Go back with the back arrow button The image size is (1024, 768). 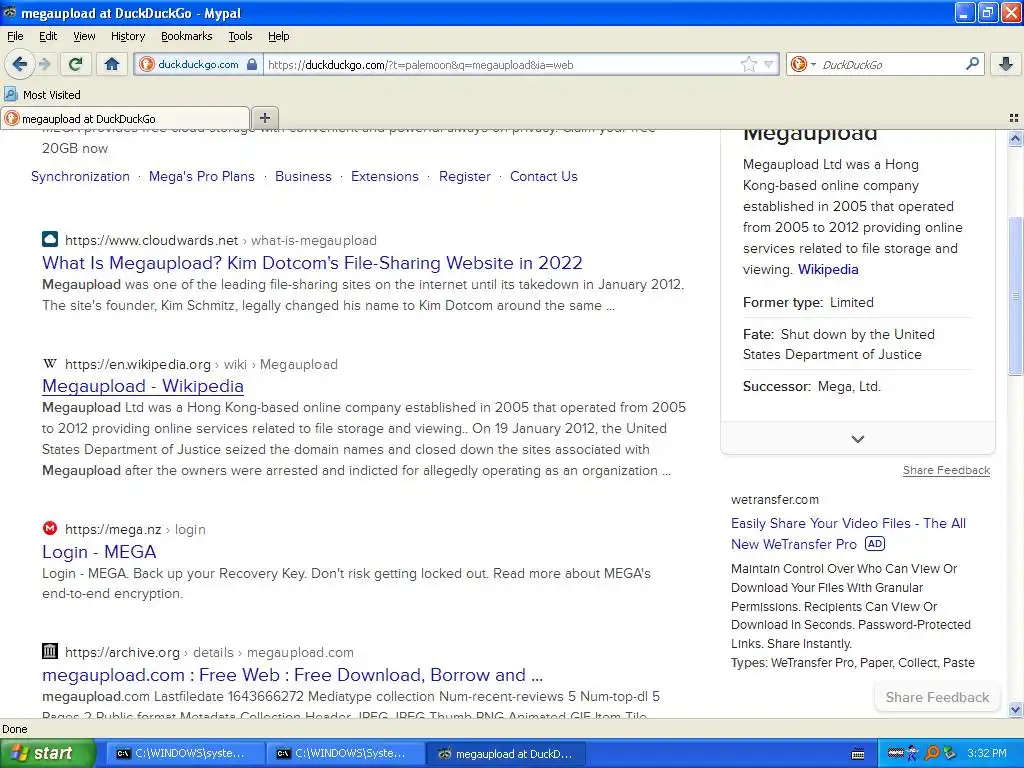point(20,64)
